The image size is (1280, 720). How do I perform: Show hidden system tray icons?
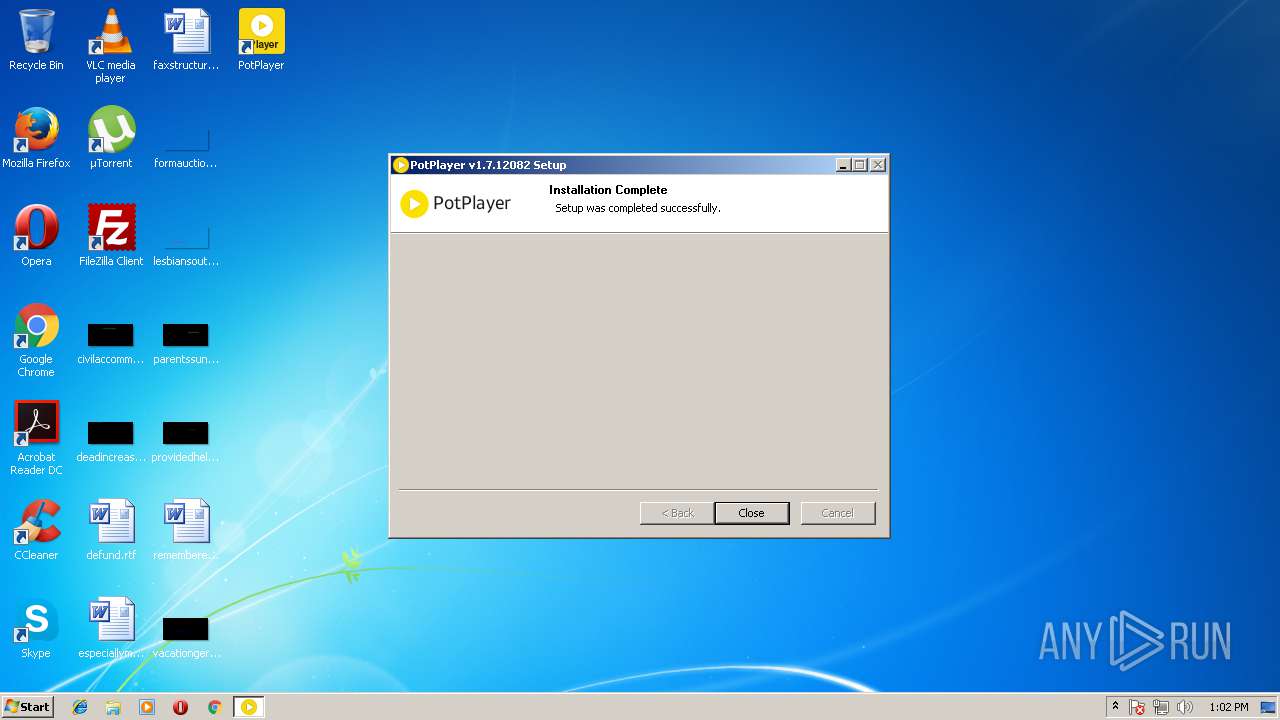pos(1115,707)
